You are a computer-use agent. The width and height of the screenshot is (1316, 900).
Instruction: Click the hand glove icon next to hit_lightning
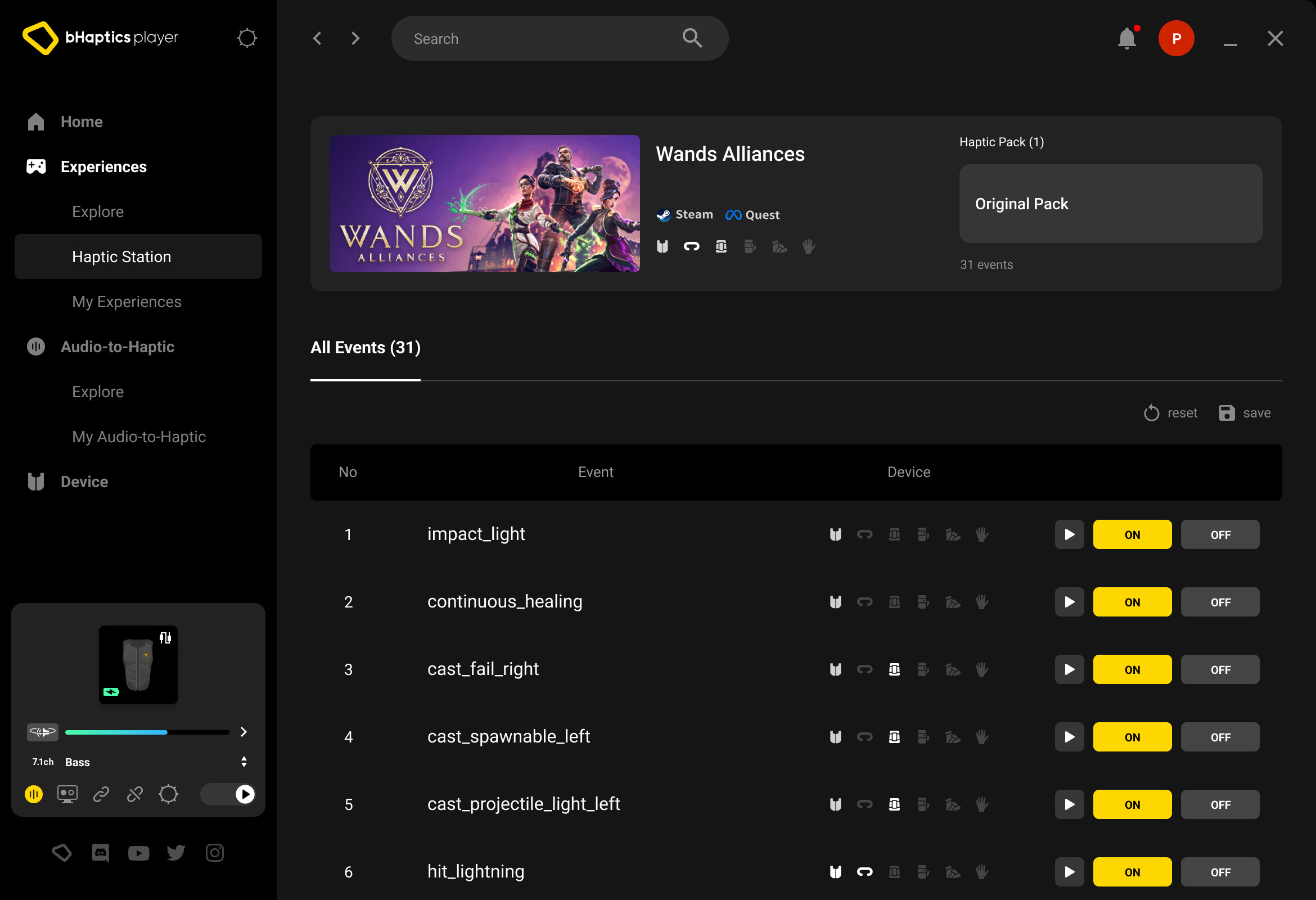[x=983, y=872]
